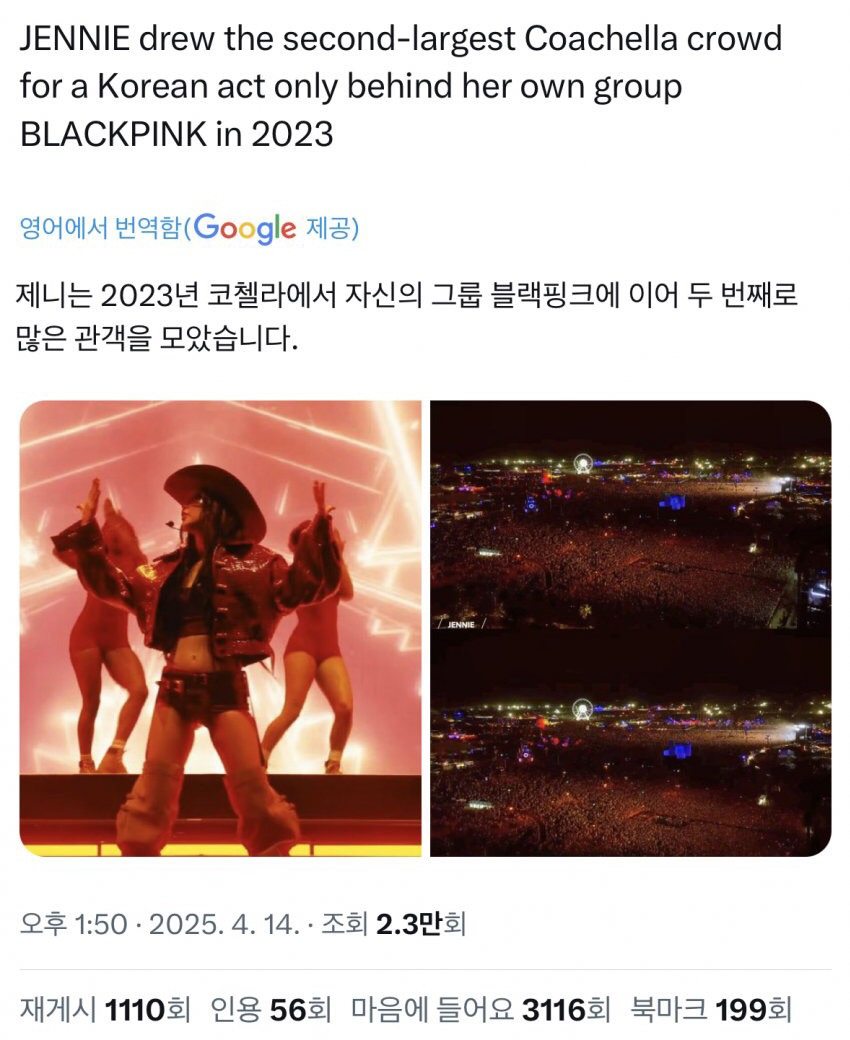Viewport: 850px width, 1040px height.
Task: Click the post timestamp 오후 1:50
Action: 74,923
